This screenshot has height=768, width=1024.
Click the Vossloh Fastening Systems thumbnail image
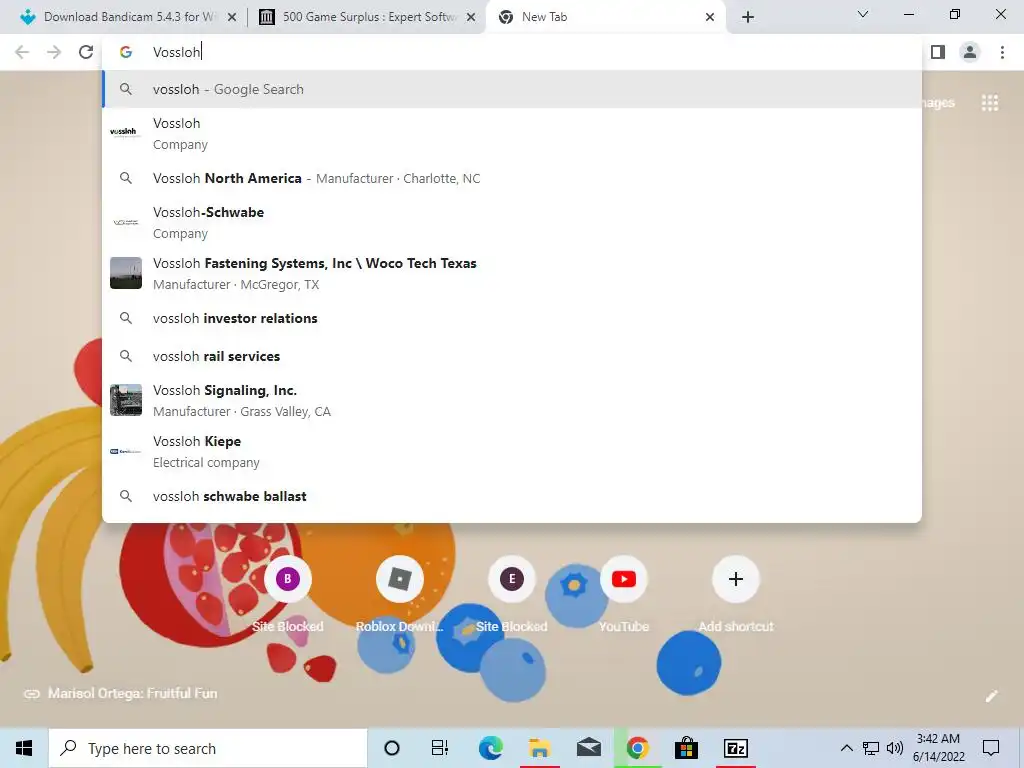click(x=125, y=273)
